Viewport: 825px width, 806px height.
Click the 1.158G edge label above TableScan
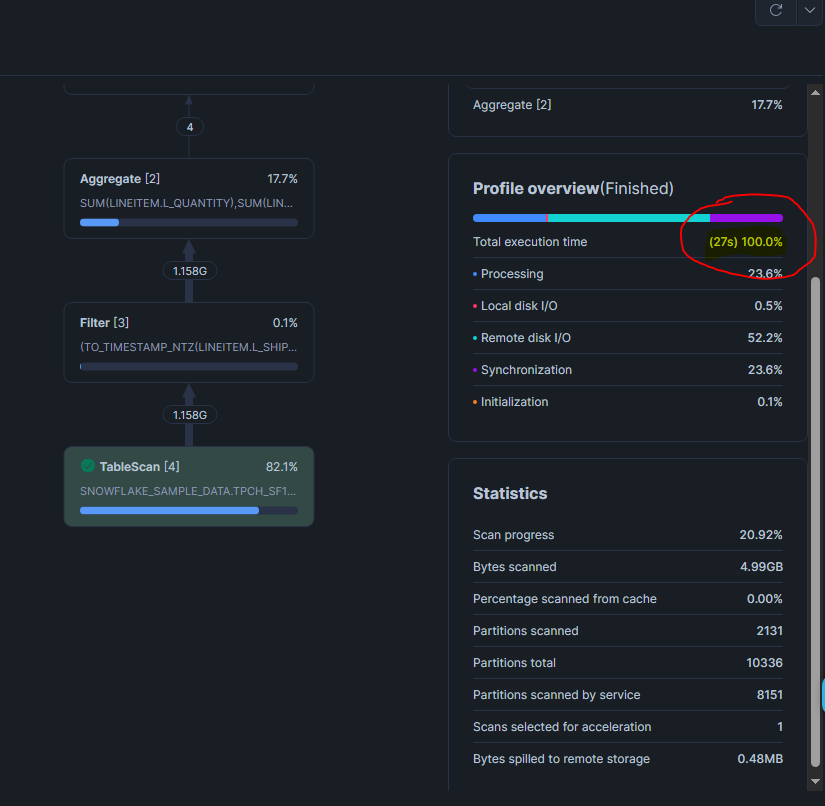pyautogui.click(x=189, y=414)
